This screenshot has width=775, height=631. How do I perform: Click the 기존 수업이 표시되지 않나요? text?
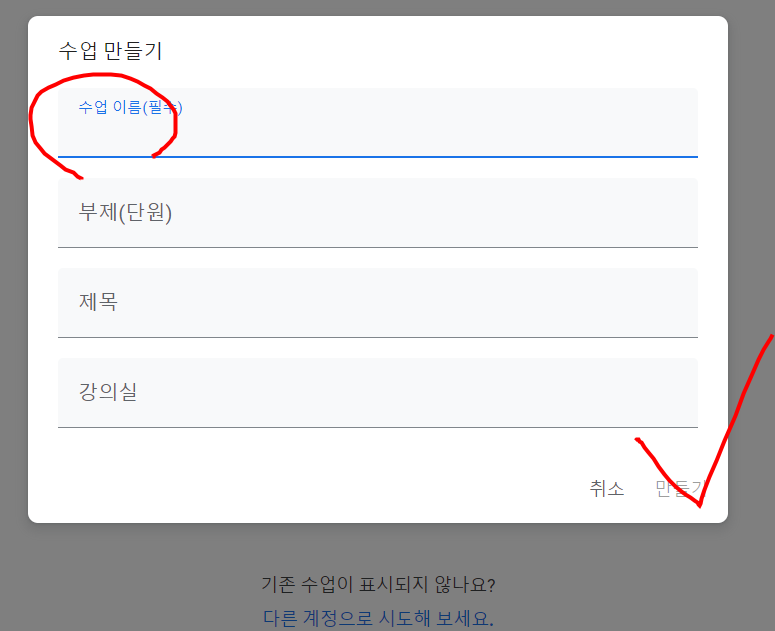[x=378, y=585]
